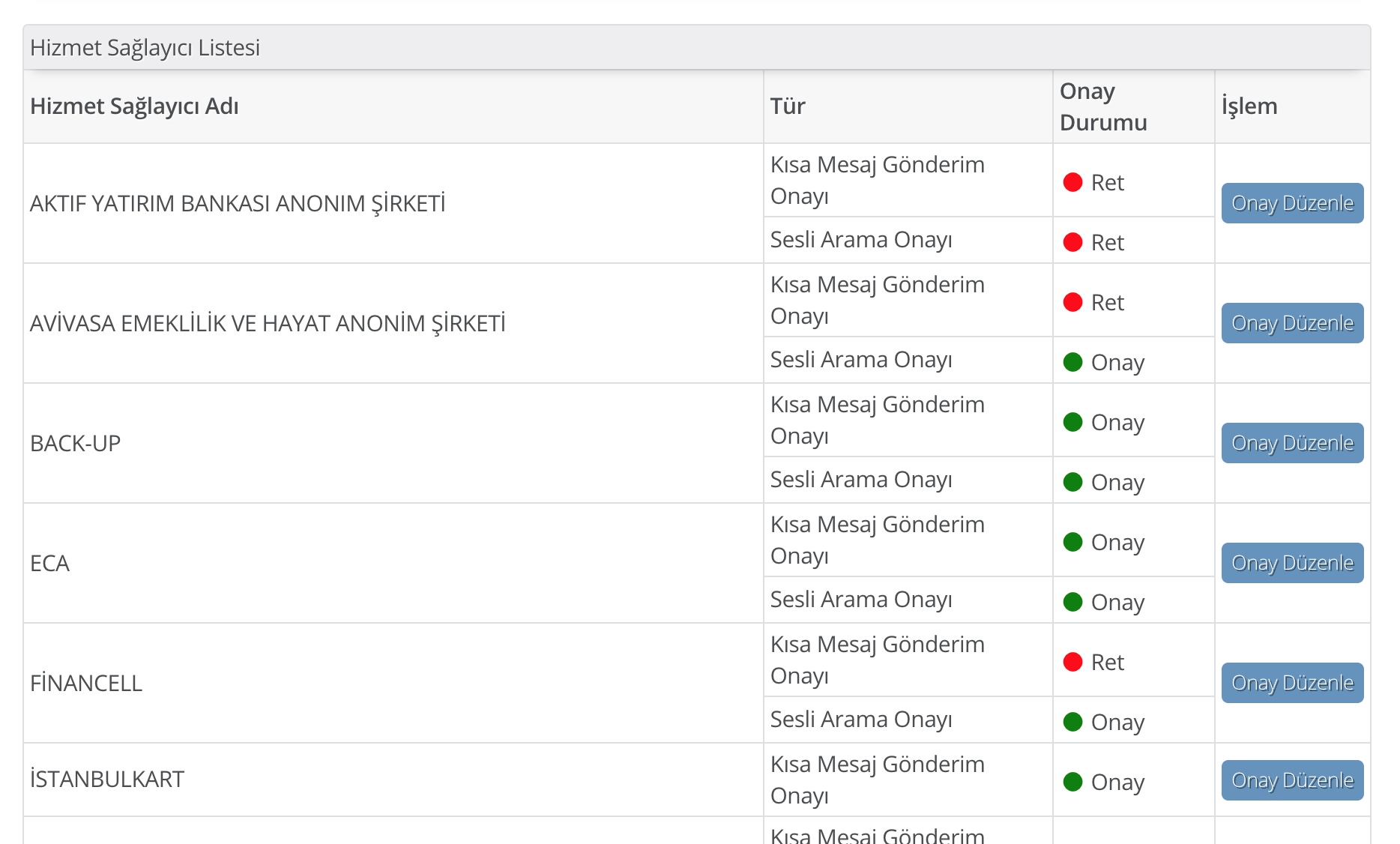Select the ECA provider name

(49, 563)
